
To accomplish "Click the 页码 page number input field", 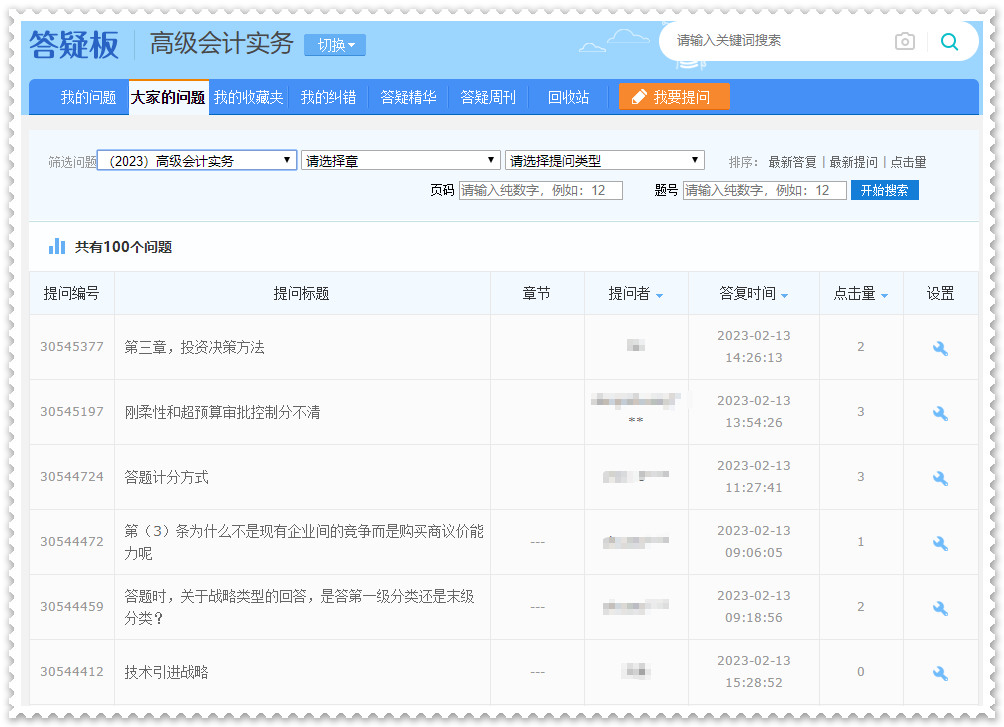I will [x=539, y=190].
